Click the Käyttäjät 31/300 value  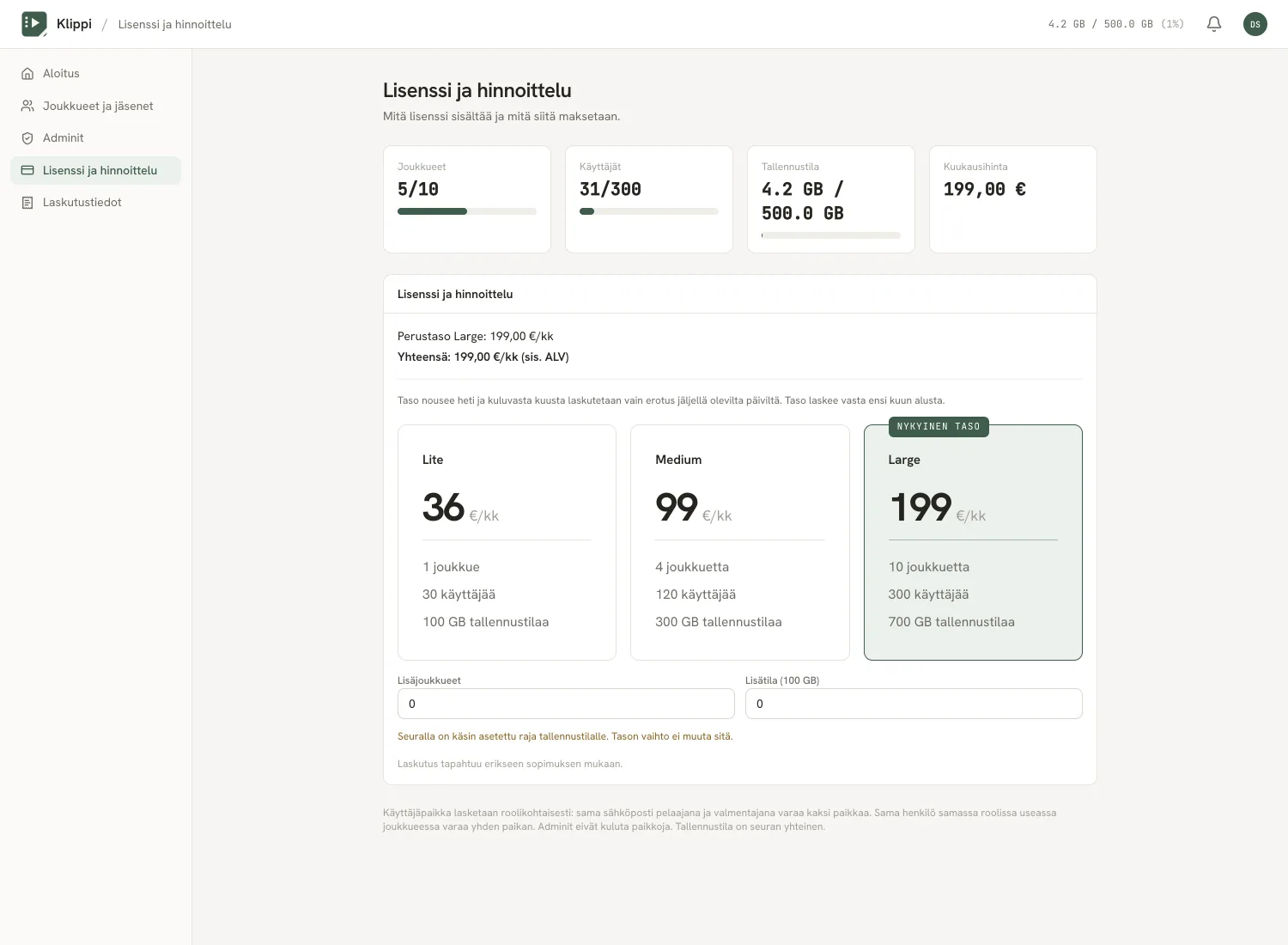(x=611, y=189)
